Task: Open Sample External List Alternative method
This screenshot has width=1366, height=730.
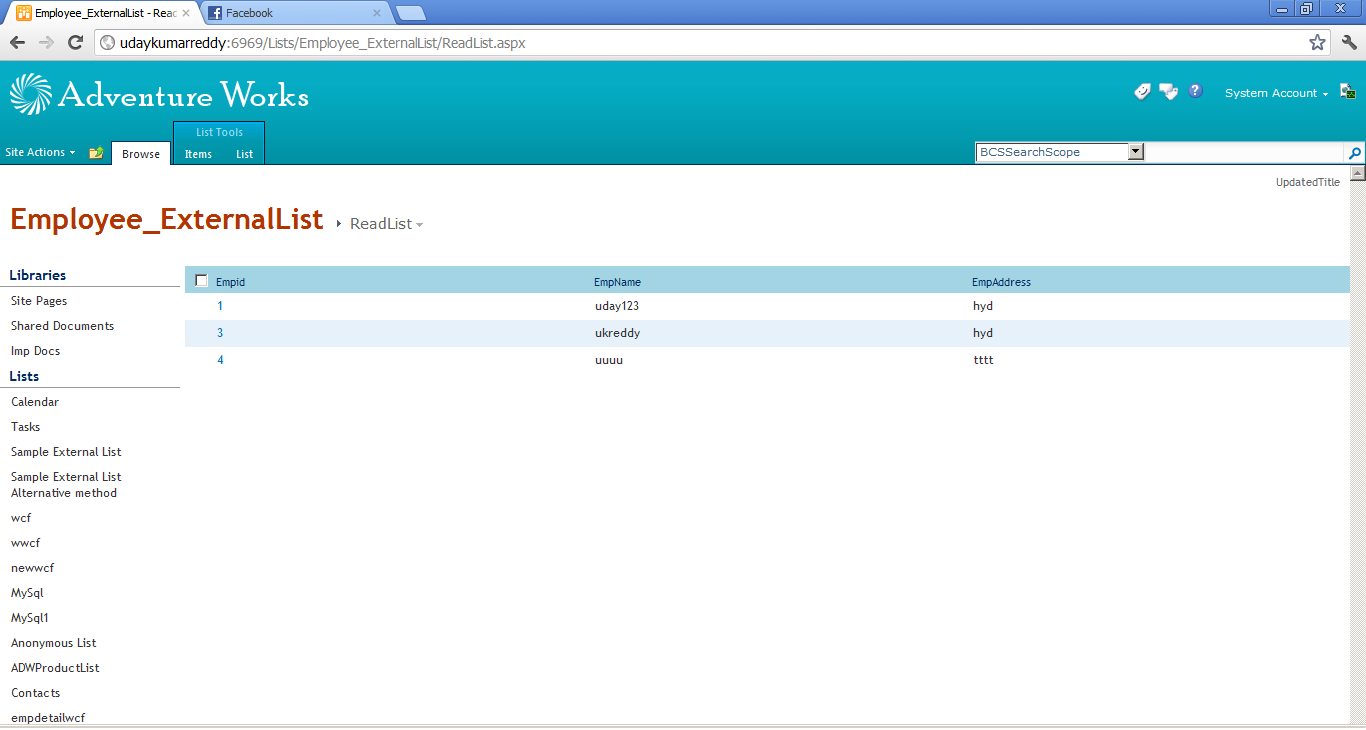Action: click(66, 485)
